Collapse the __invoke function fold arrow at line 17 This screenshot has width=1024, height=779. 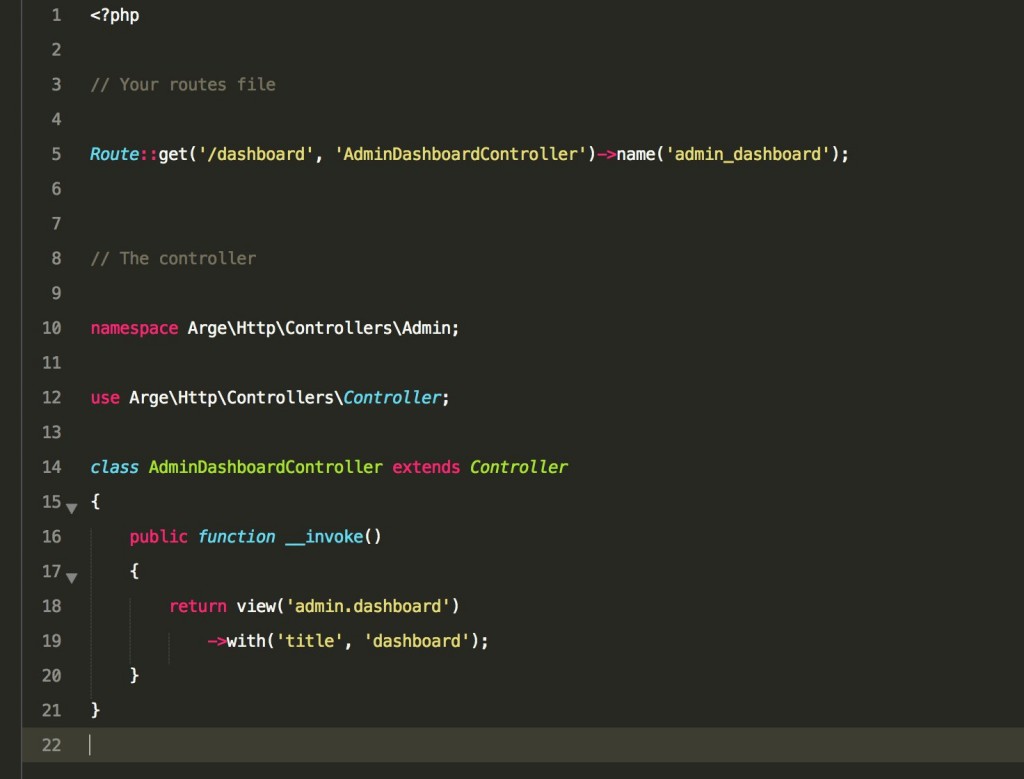point(72,577)
